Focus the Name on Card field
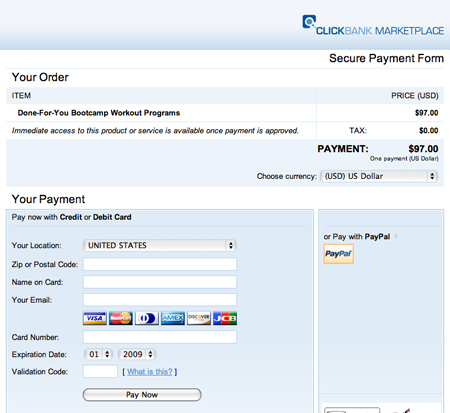Image resolution: width=450 pixels, height=413 pixels. [160, 282]
